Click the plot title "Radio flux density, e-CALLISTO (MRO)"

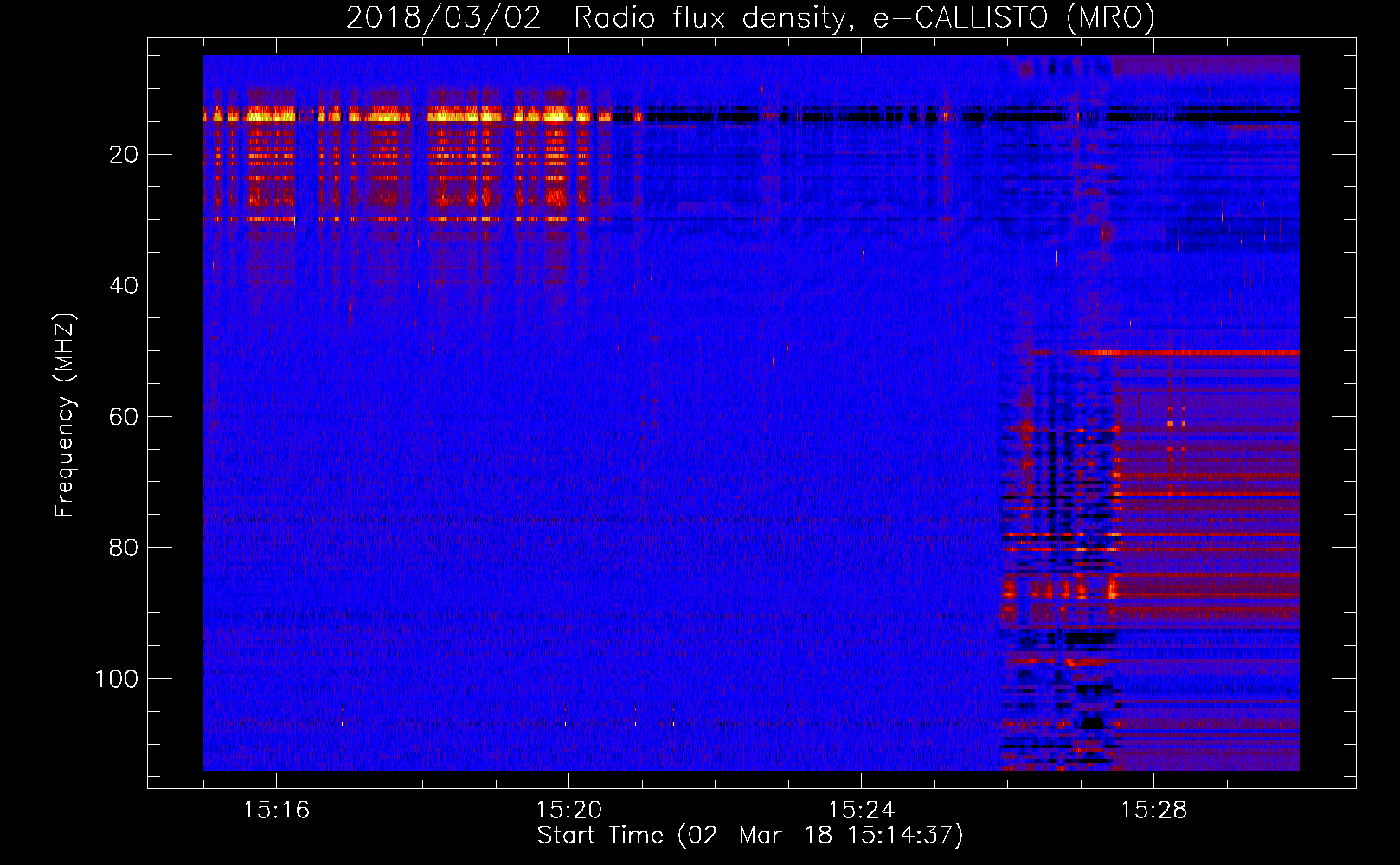(864, 18)
